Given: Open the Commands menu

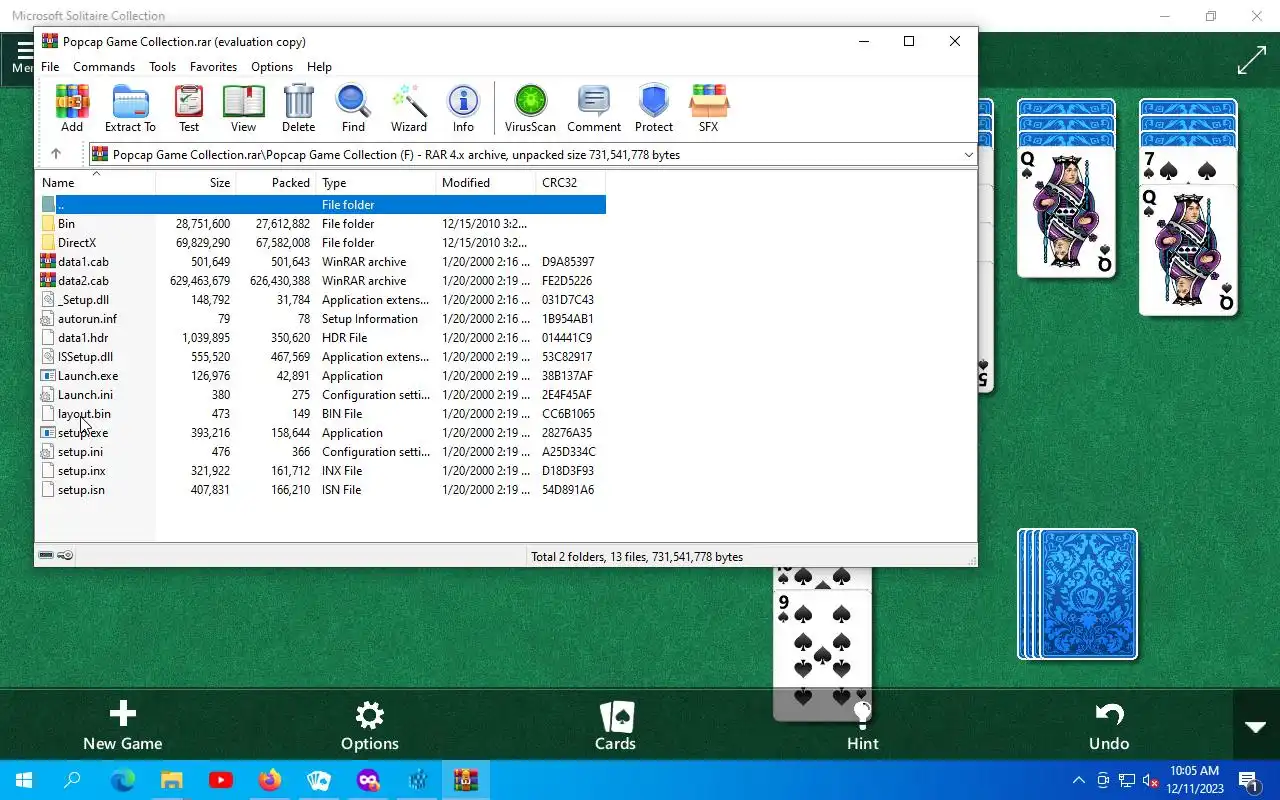Looking at the screenshot, I should [104, 67].
